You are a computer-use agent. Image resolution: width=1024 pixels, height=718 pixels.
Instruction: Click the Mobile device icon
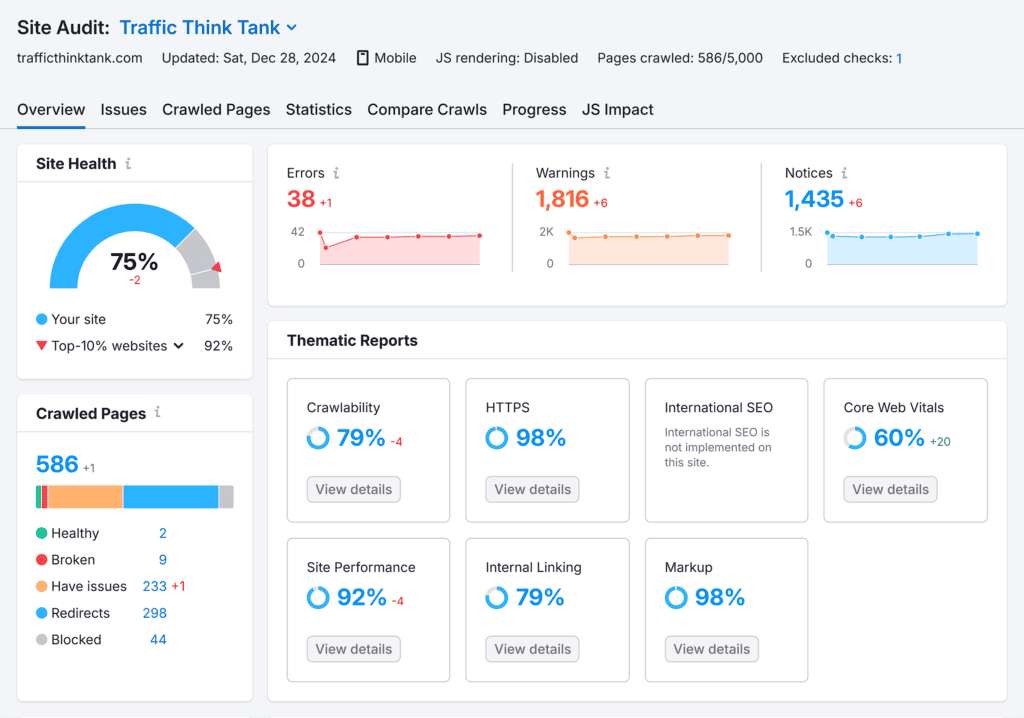pos(362,58)
